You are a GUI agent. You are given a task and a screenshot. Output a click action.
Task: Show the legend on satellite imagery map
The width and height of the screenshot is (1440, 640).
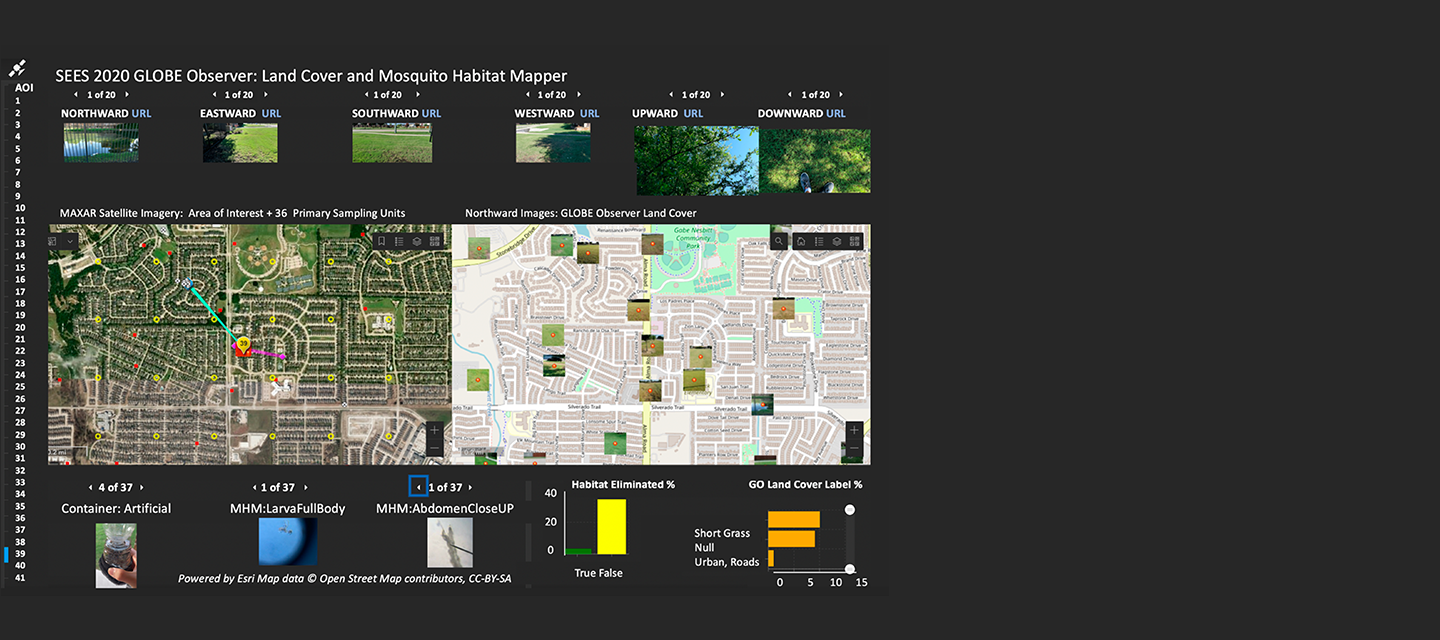399,241
